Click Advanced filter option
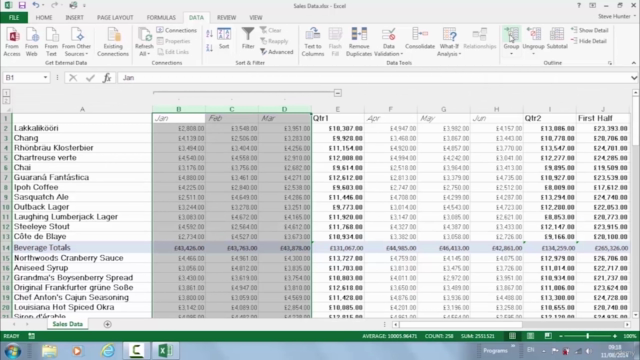Image resolution: width=640 pixels, height=360 pixels. coord(277,52)
